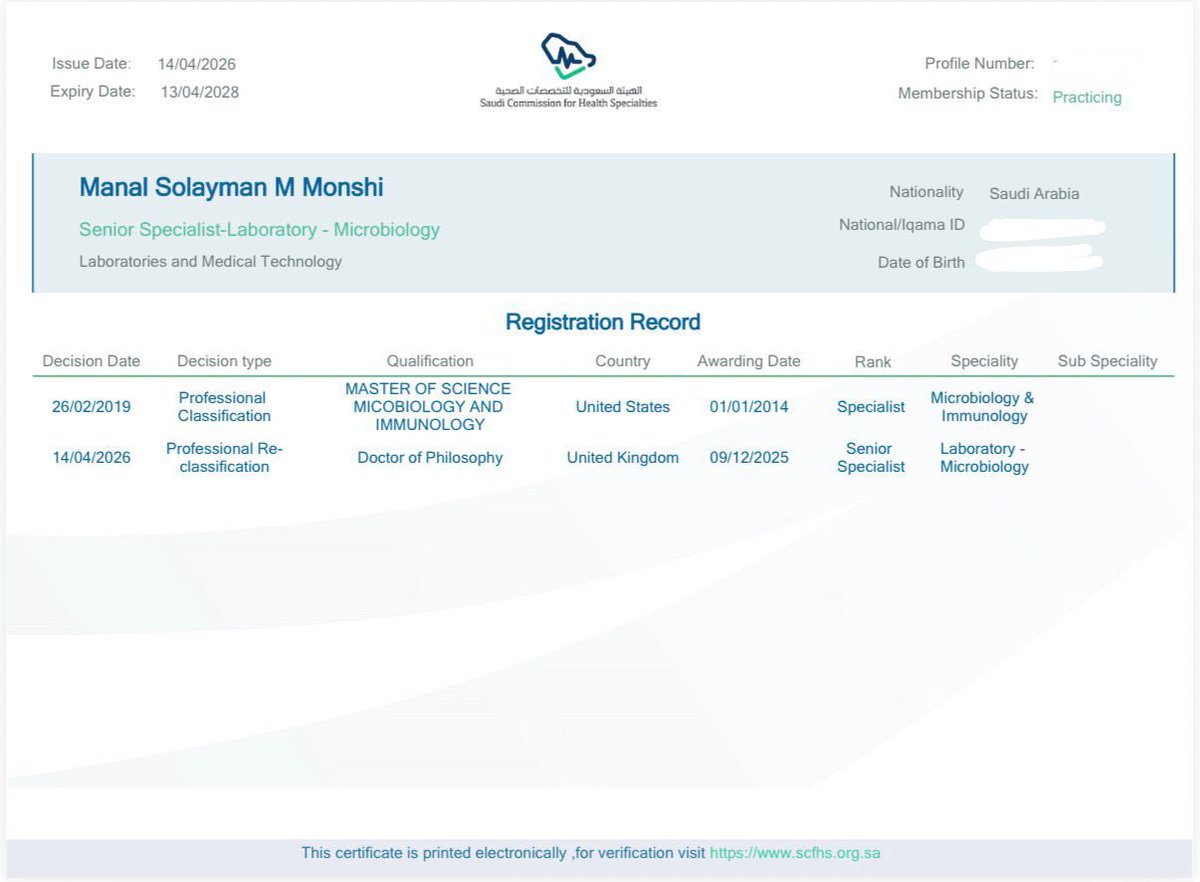1200x882 pixels.
Task: Click the Country column header
Action: click(x=622, y=361)
